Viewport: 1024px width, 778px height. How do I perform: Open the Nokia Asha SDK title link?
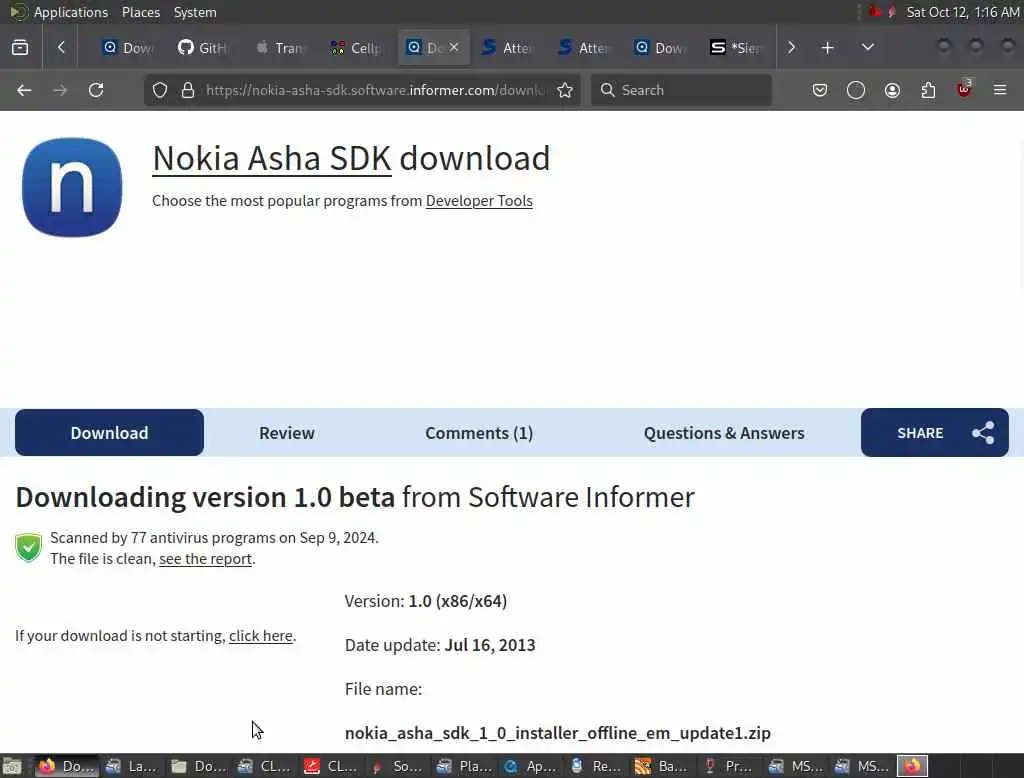(x=272, y=158)
